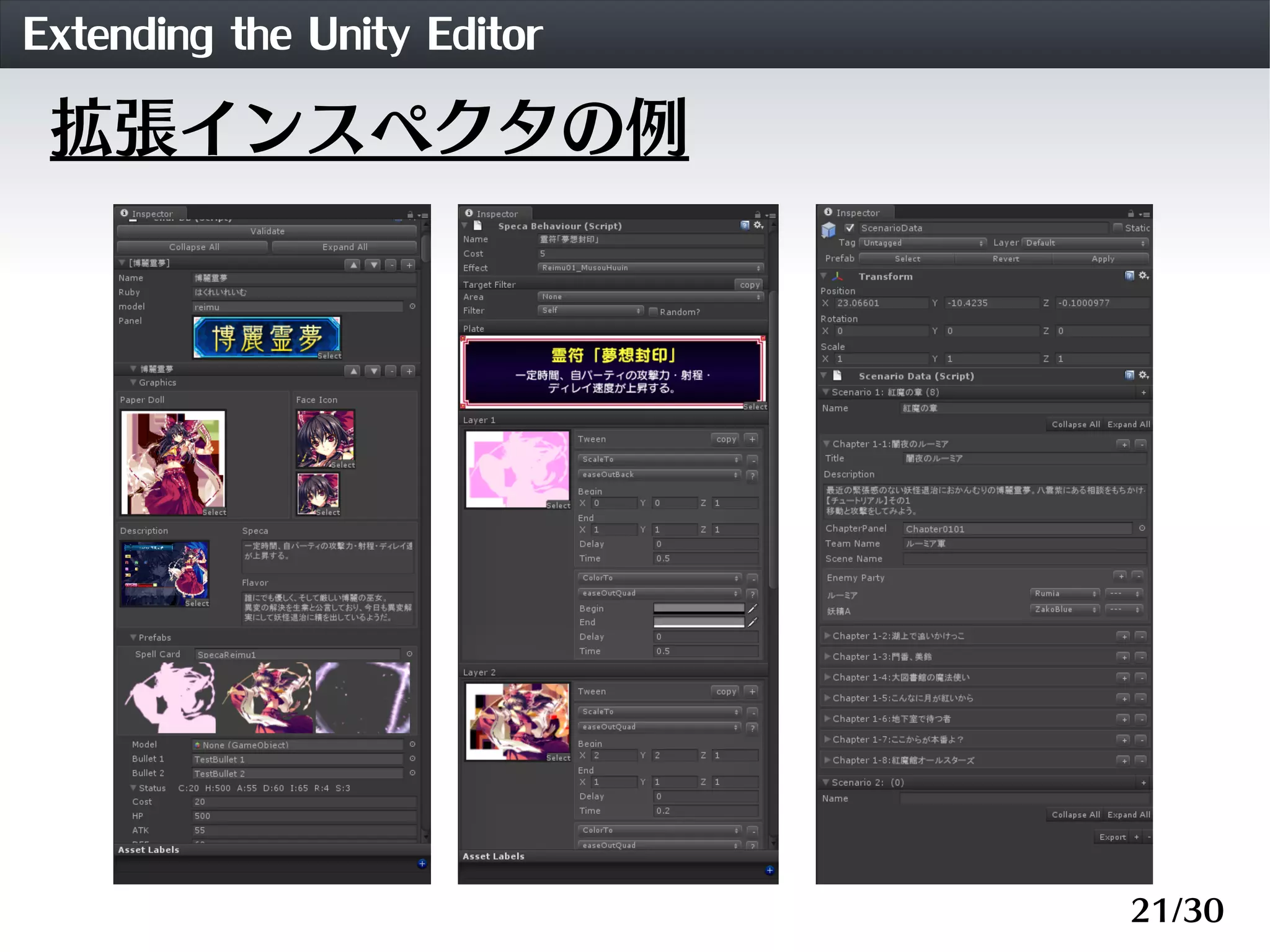The height and width of the screenshot is (952, 1270).
Task: Open the Rumia enemy dropdown
Action: 1064,594
